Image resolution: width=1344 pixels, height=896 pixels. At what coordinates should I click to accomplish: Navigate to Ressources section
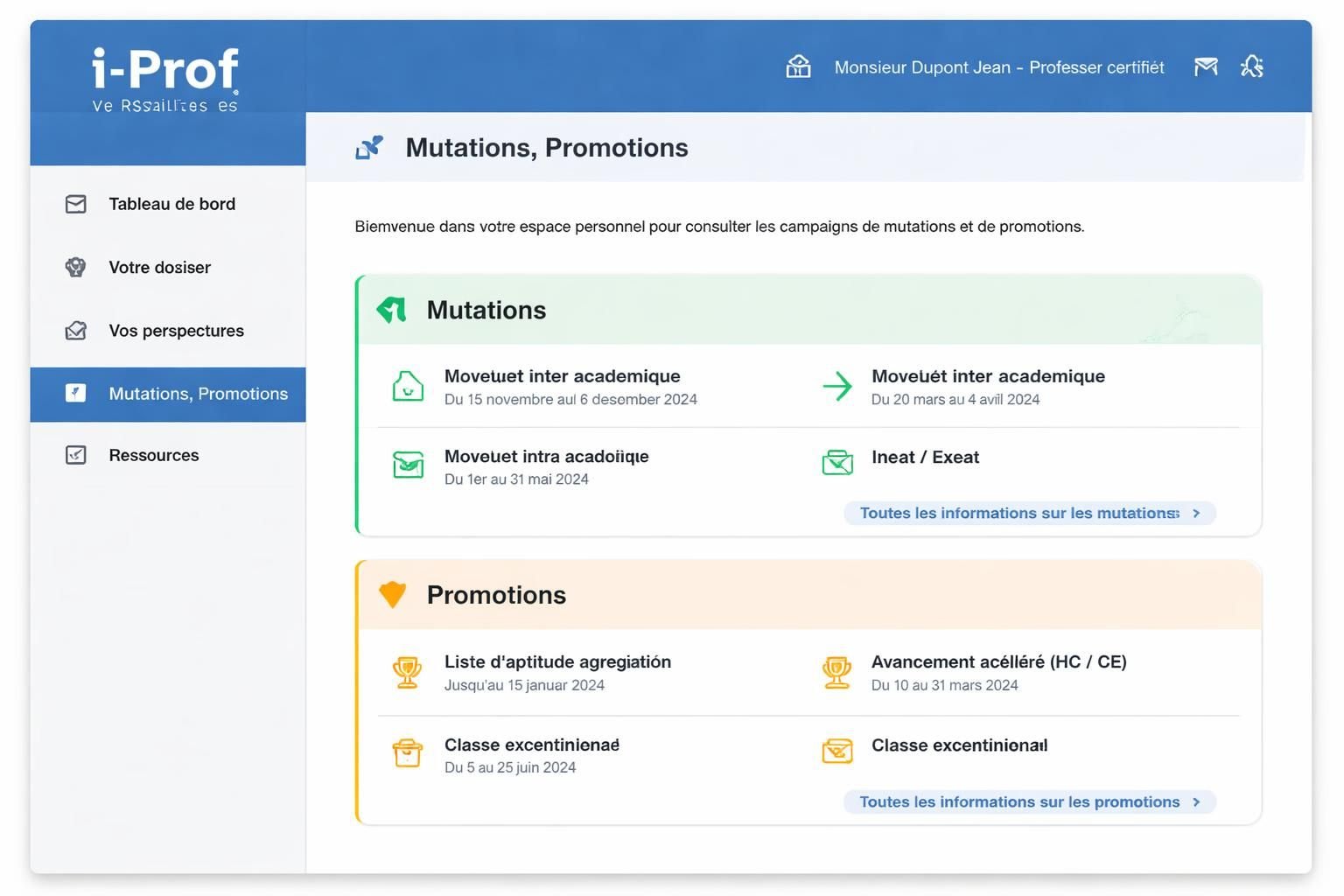point(153,455)
